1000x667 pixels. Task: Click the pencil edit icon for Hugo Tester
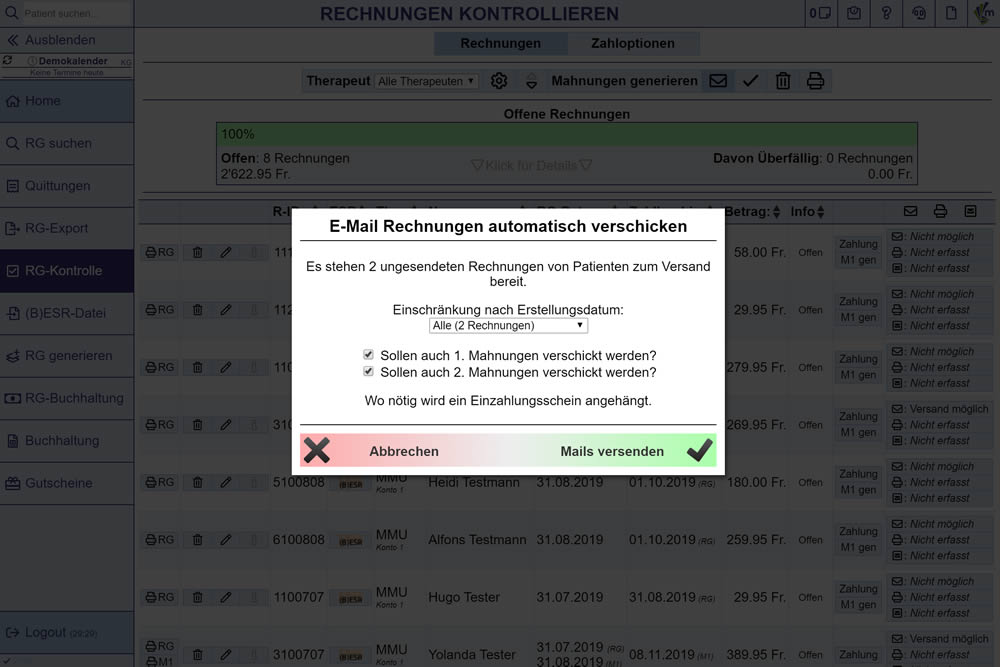tap(226, 597)
